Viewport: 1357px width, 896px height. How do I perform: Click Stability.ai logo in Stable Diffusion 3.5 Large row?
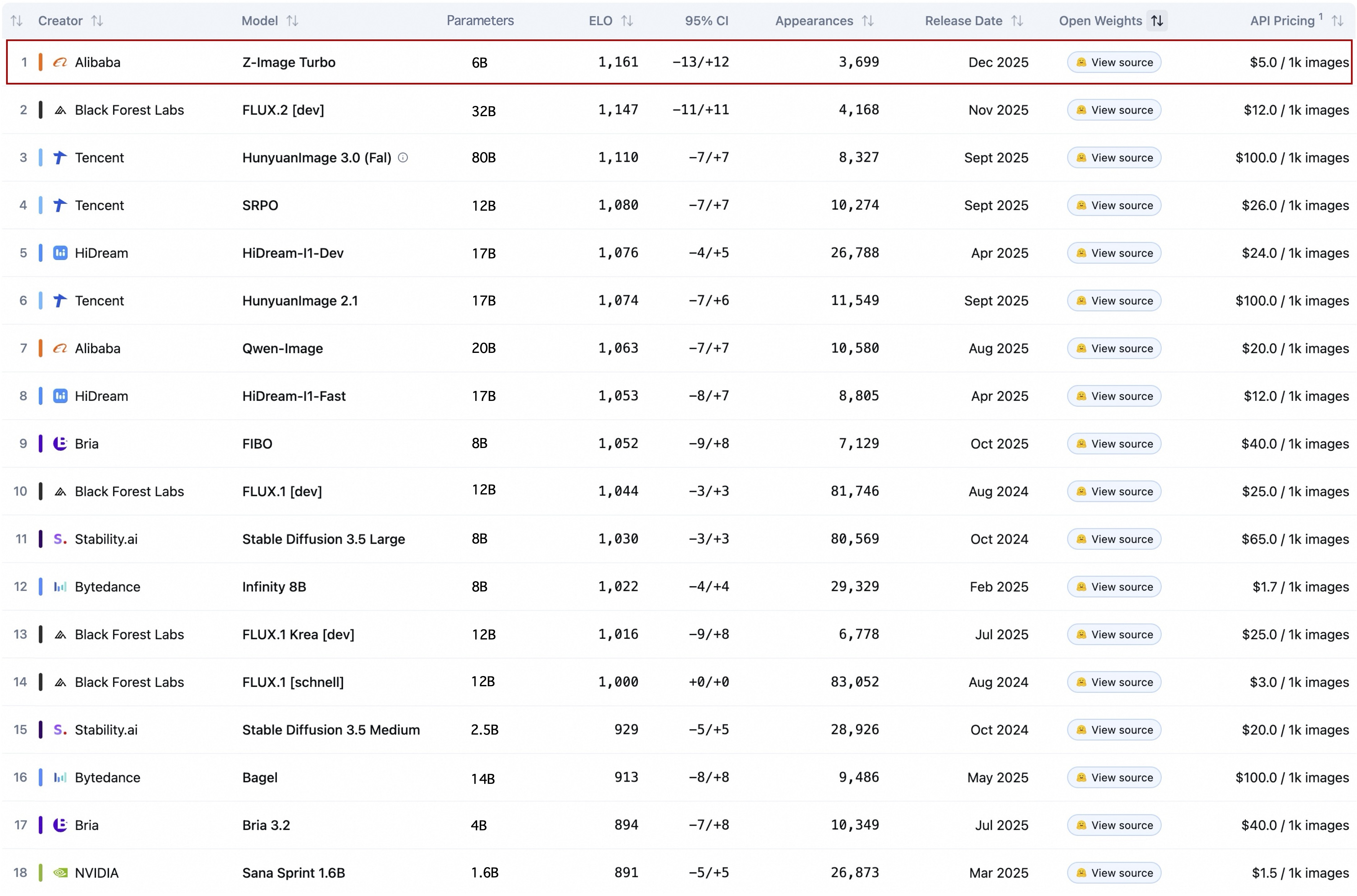[60, 539]
